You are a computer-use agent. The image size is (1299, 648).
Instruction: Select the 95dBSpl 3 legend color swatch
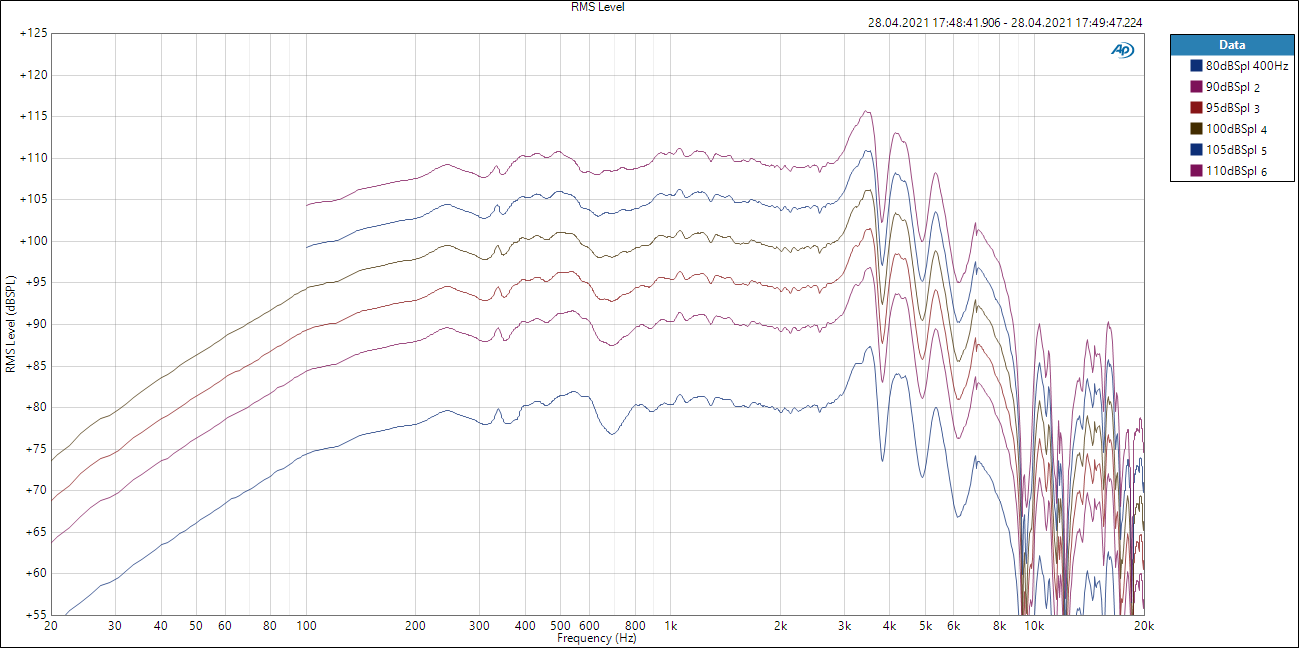(1195, 108)
